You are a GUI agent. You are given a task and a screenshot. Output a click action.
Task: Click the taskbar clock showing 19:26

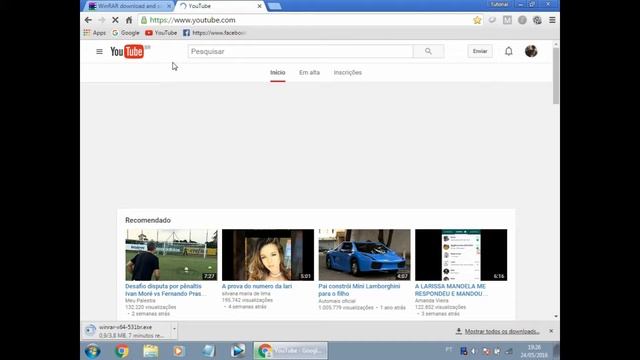[534, 351]
